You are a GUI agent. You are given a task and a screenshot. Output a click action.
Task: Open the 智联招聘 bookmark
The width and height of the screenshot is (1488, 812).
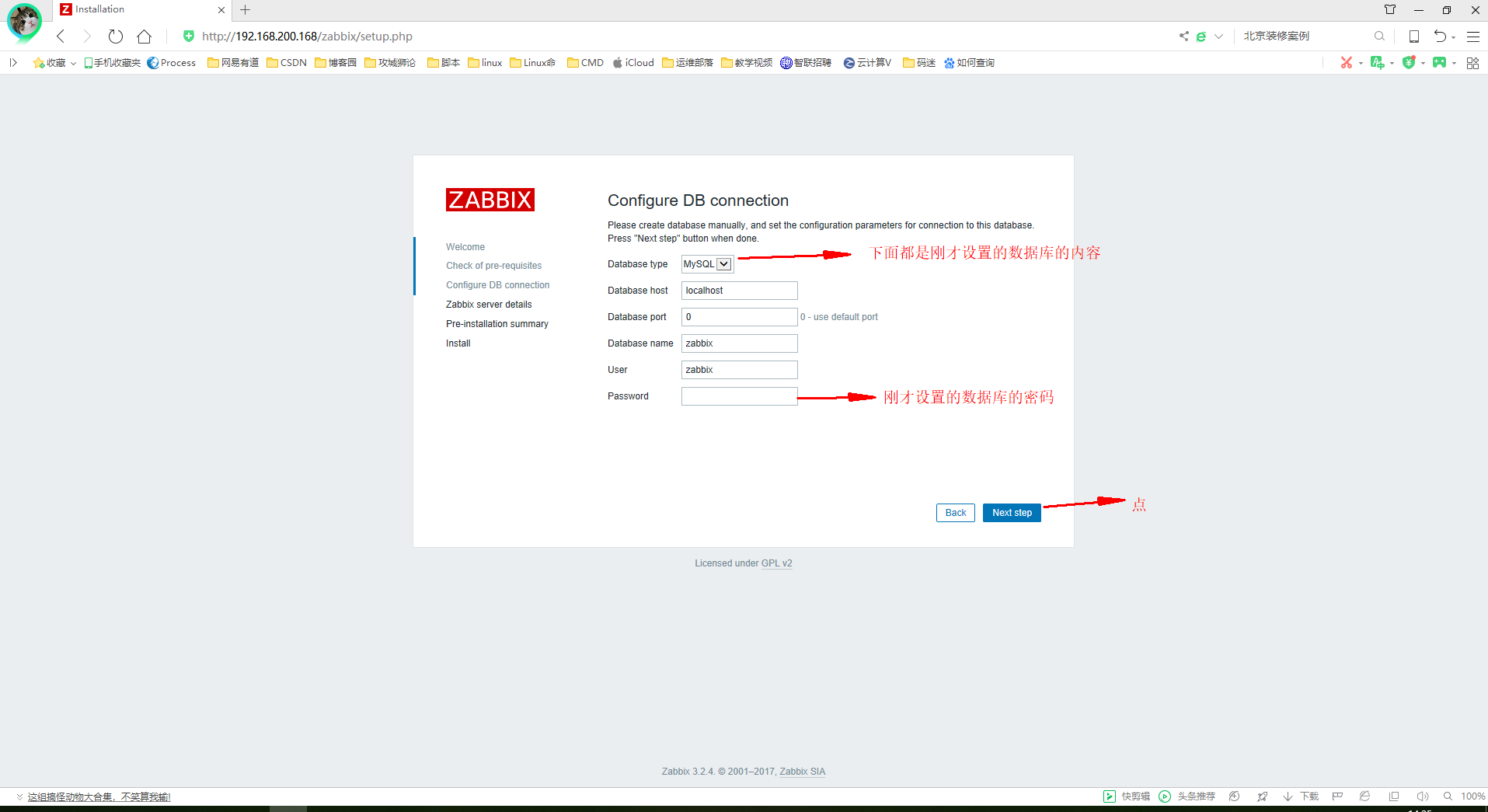806,63
